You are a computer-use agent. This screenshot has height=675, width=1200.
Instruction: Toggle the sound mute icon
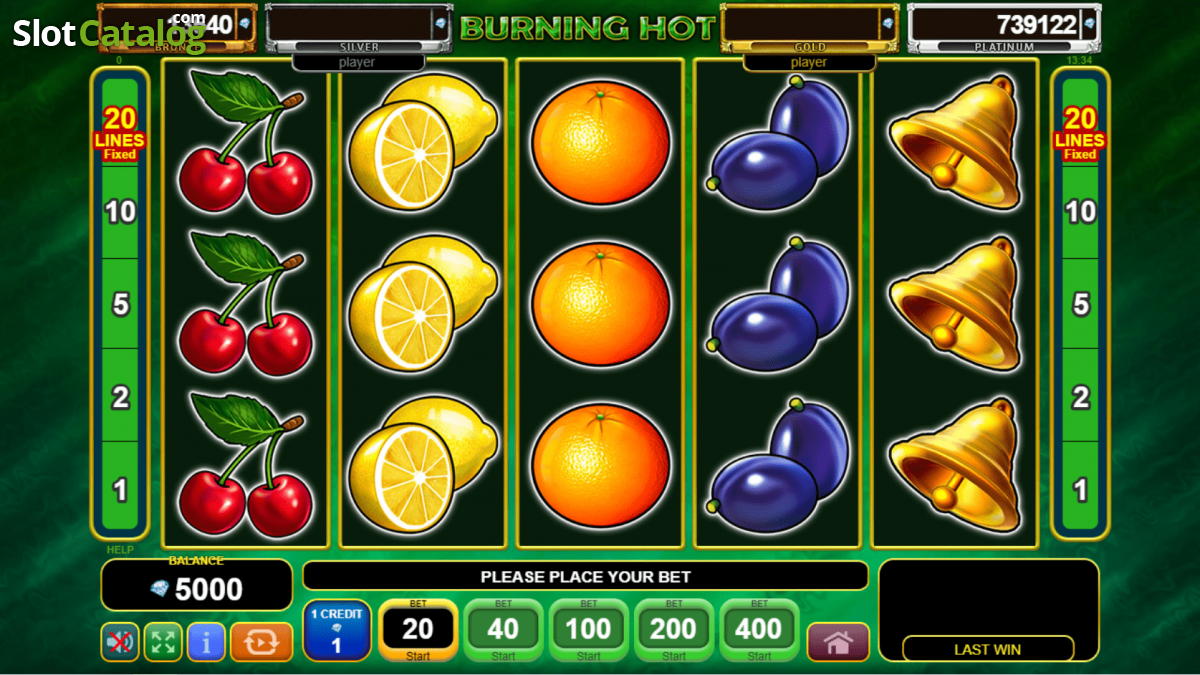[x=120, y=642]
